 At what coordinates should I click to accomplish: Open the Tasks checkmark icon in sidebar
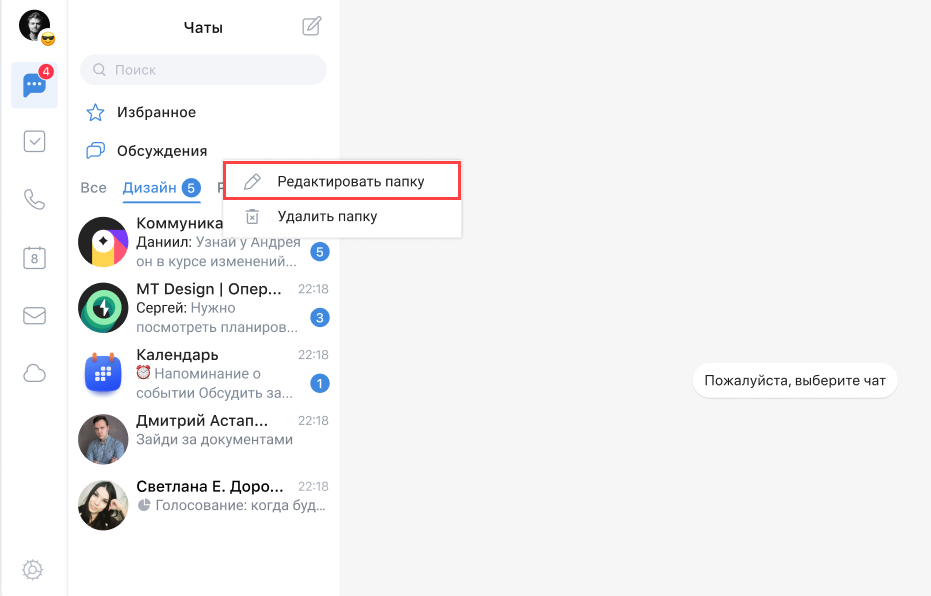34,142
